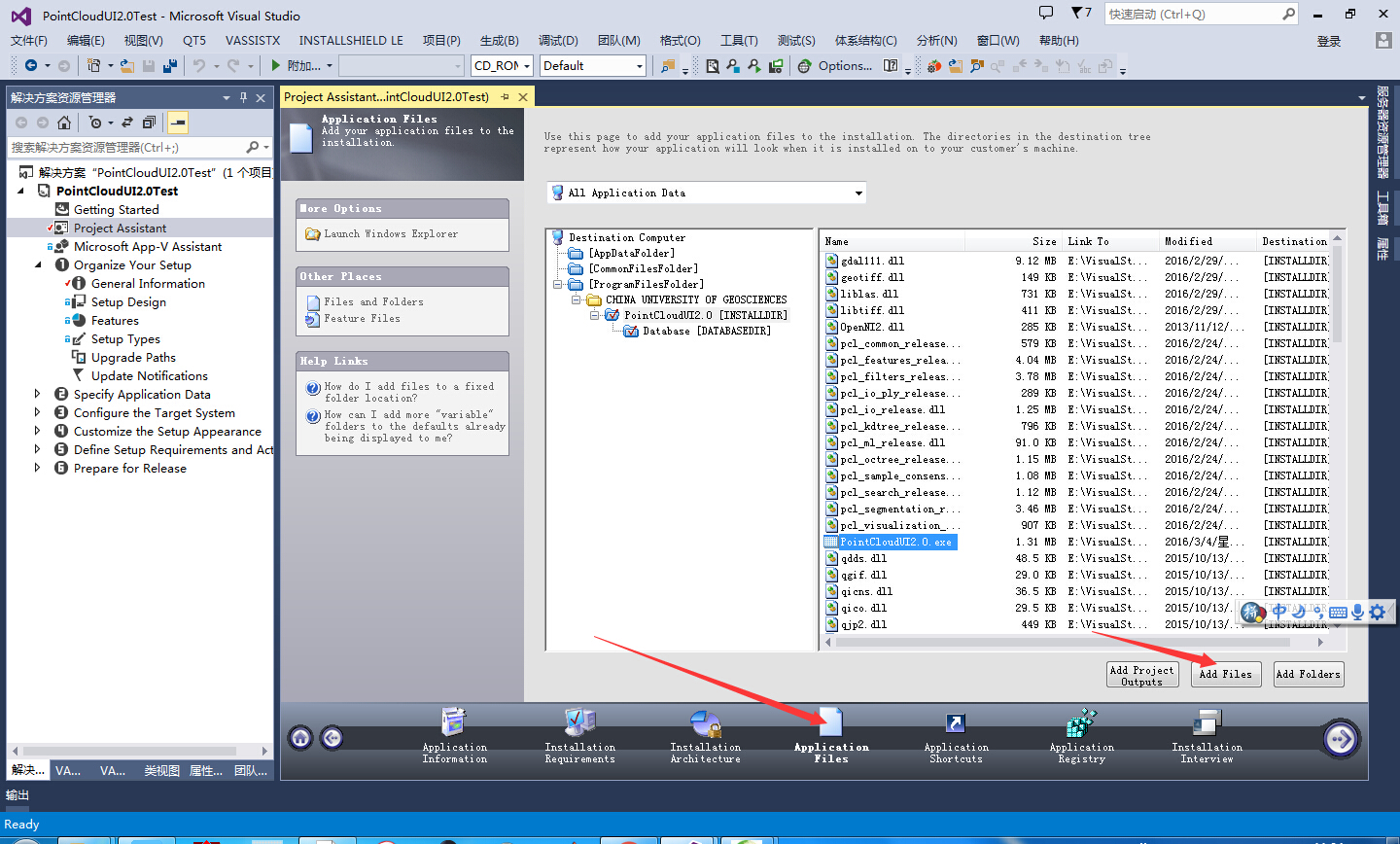
Task: Click the Files and Folders link
Action: (x=373, y=302)
